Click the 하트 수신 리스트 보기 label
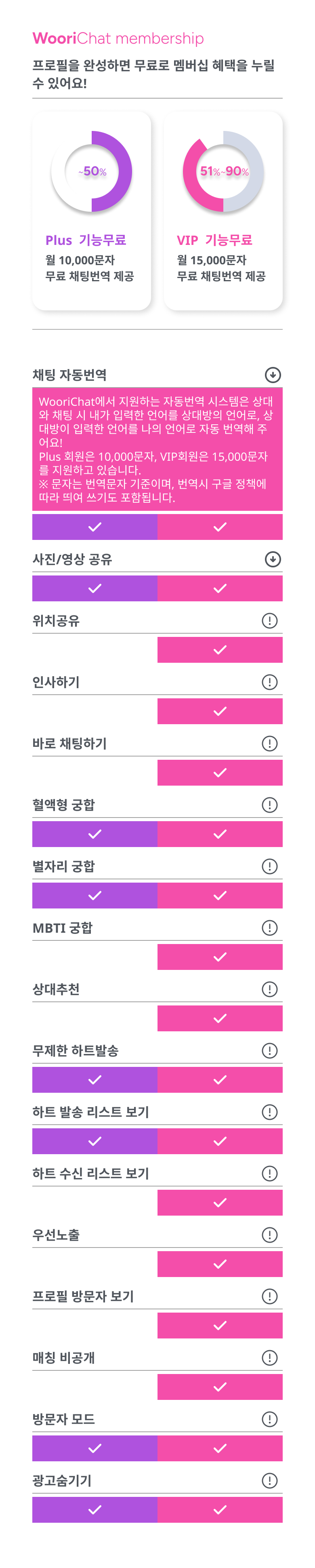Screen dimensions: 315x1568 tap(90, 1173)
